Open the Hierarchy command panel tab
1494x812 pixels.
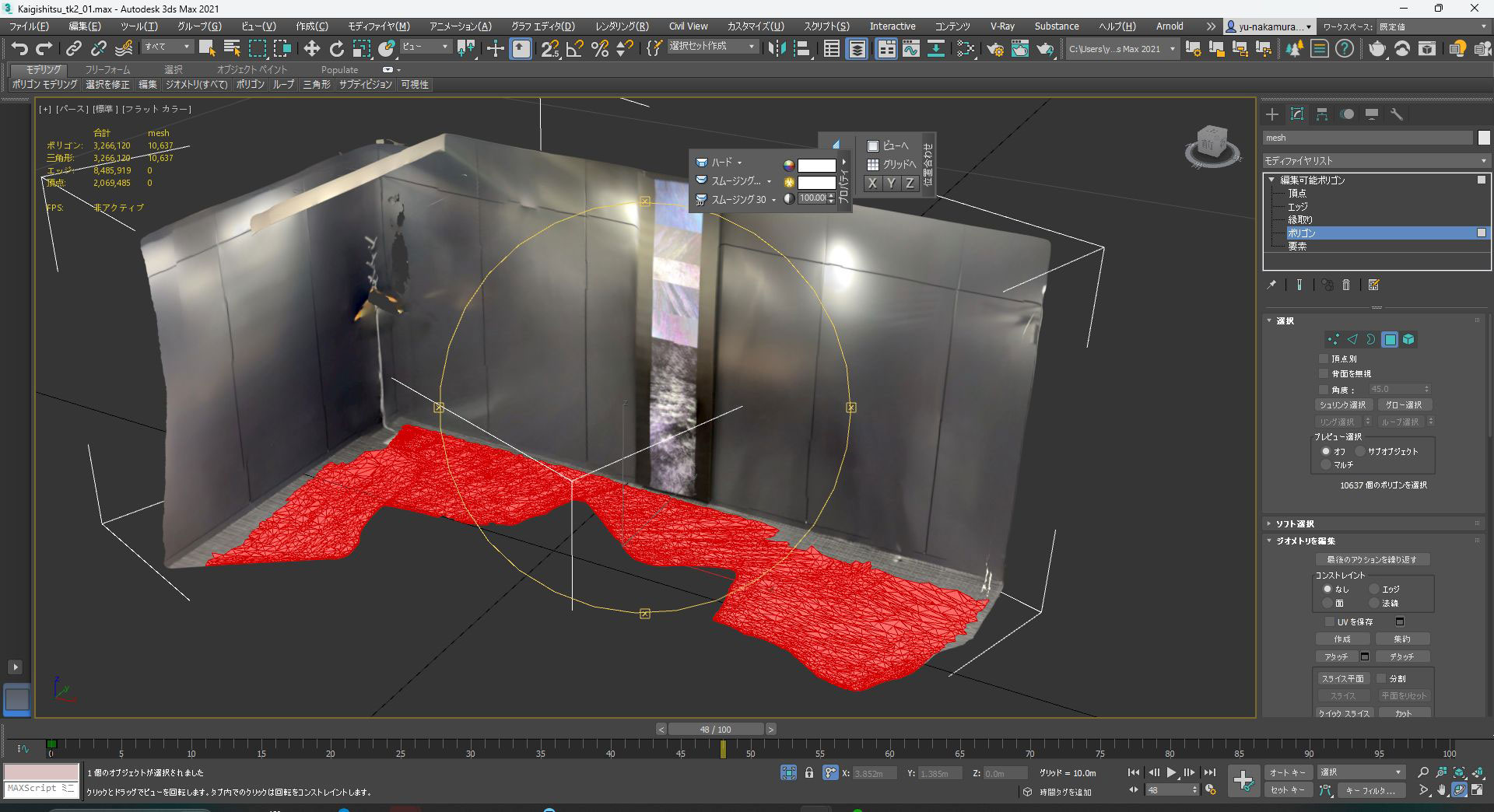click(x=1322, y=114)
